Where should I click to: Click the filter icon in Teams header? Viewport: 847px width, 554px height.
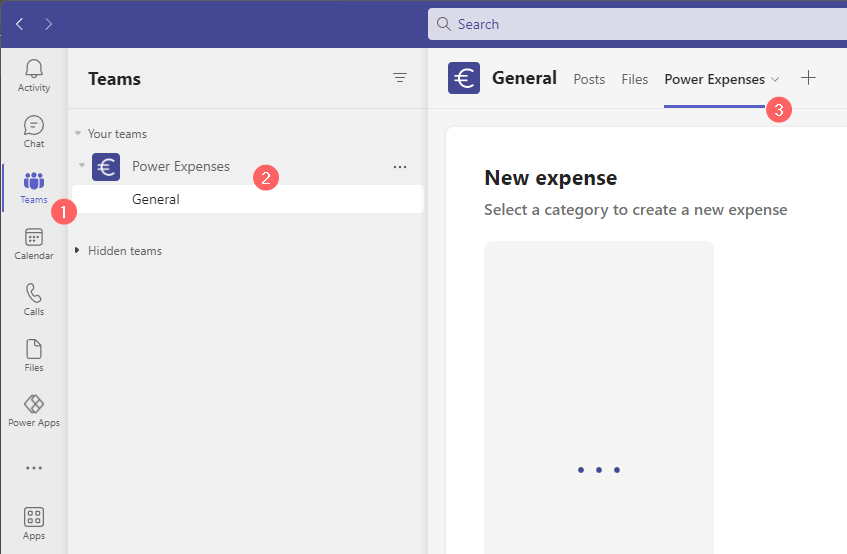coord(400,78)
